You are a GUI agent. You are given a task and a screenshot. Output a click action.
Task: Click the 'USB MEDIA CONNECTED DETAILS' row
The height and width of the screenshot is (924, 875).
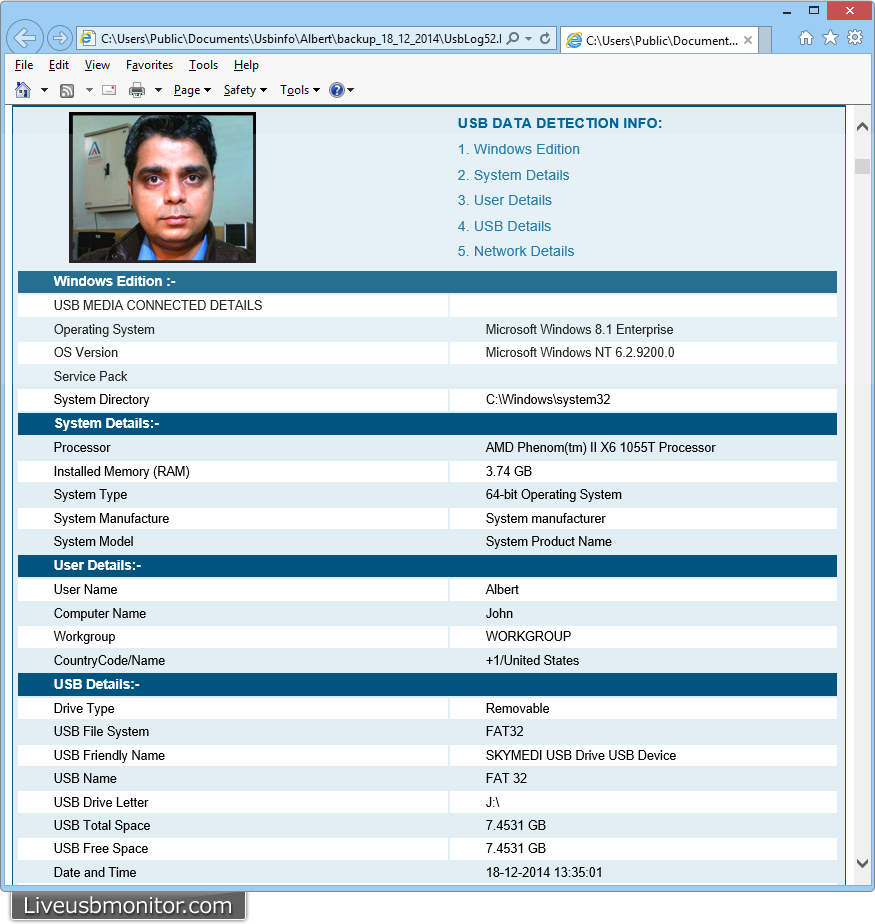[427, 305]
